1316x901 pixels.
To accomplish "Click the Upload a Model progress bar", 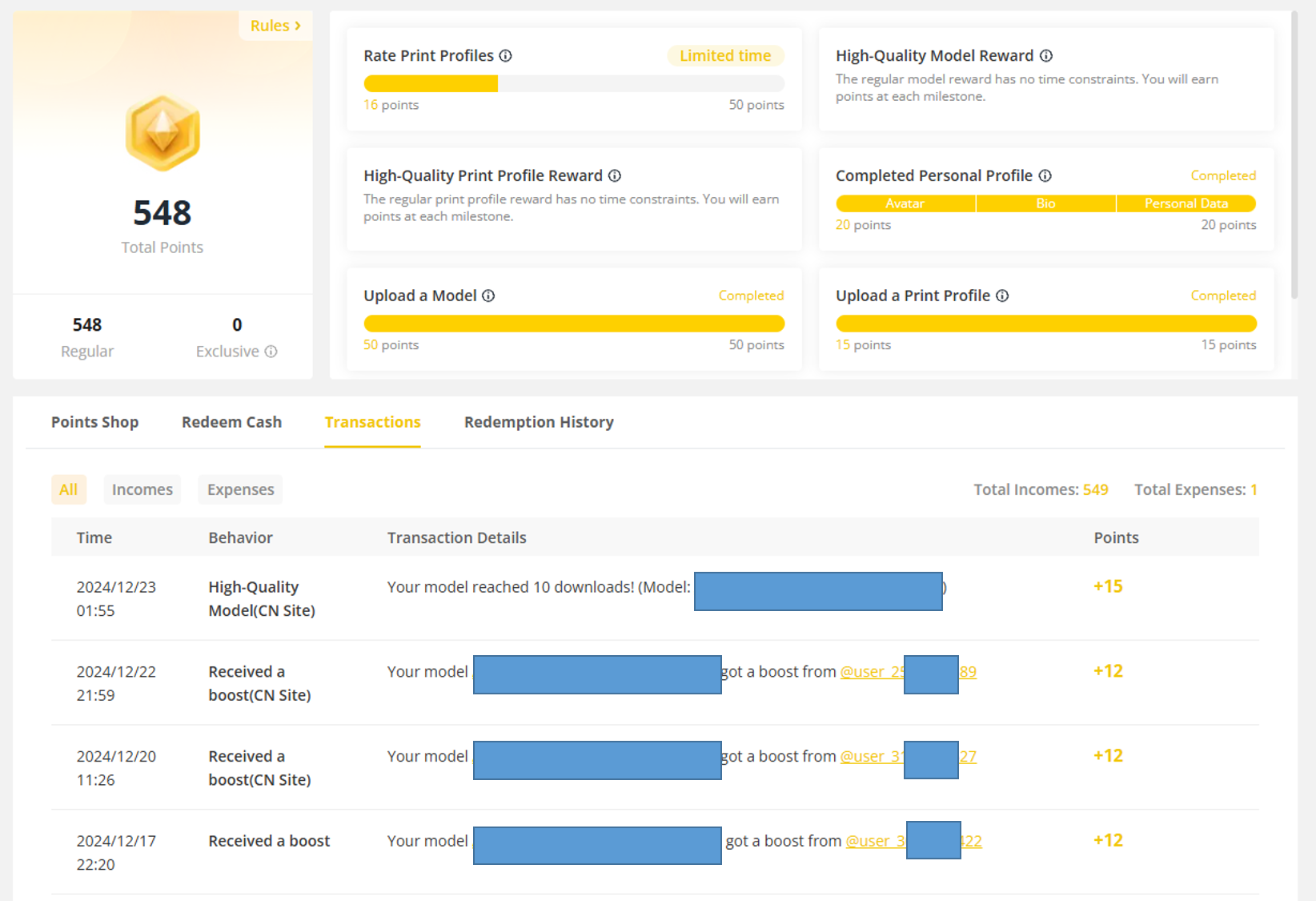I will 574,324.
